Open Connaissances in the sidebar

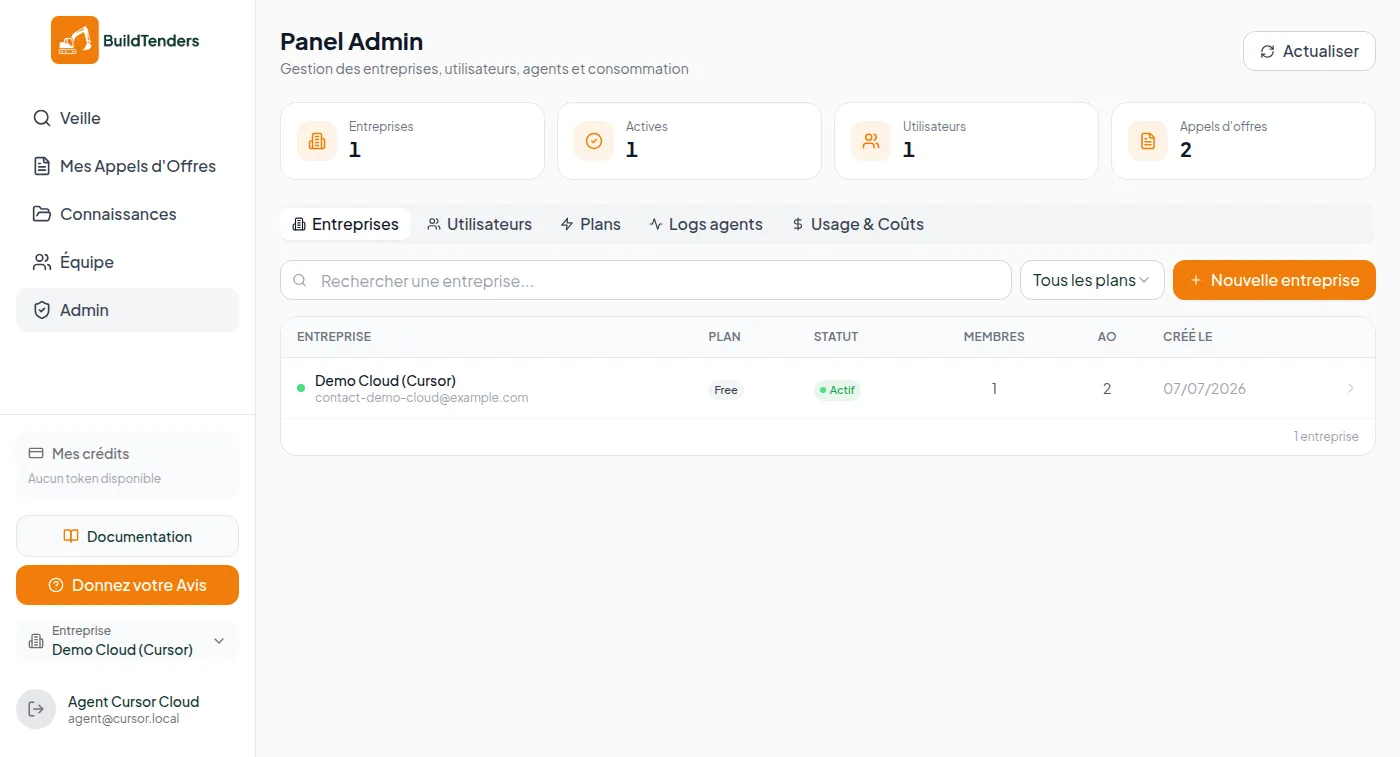[127, 214]
